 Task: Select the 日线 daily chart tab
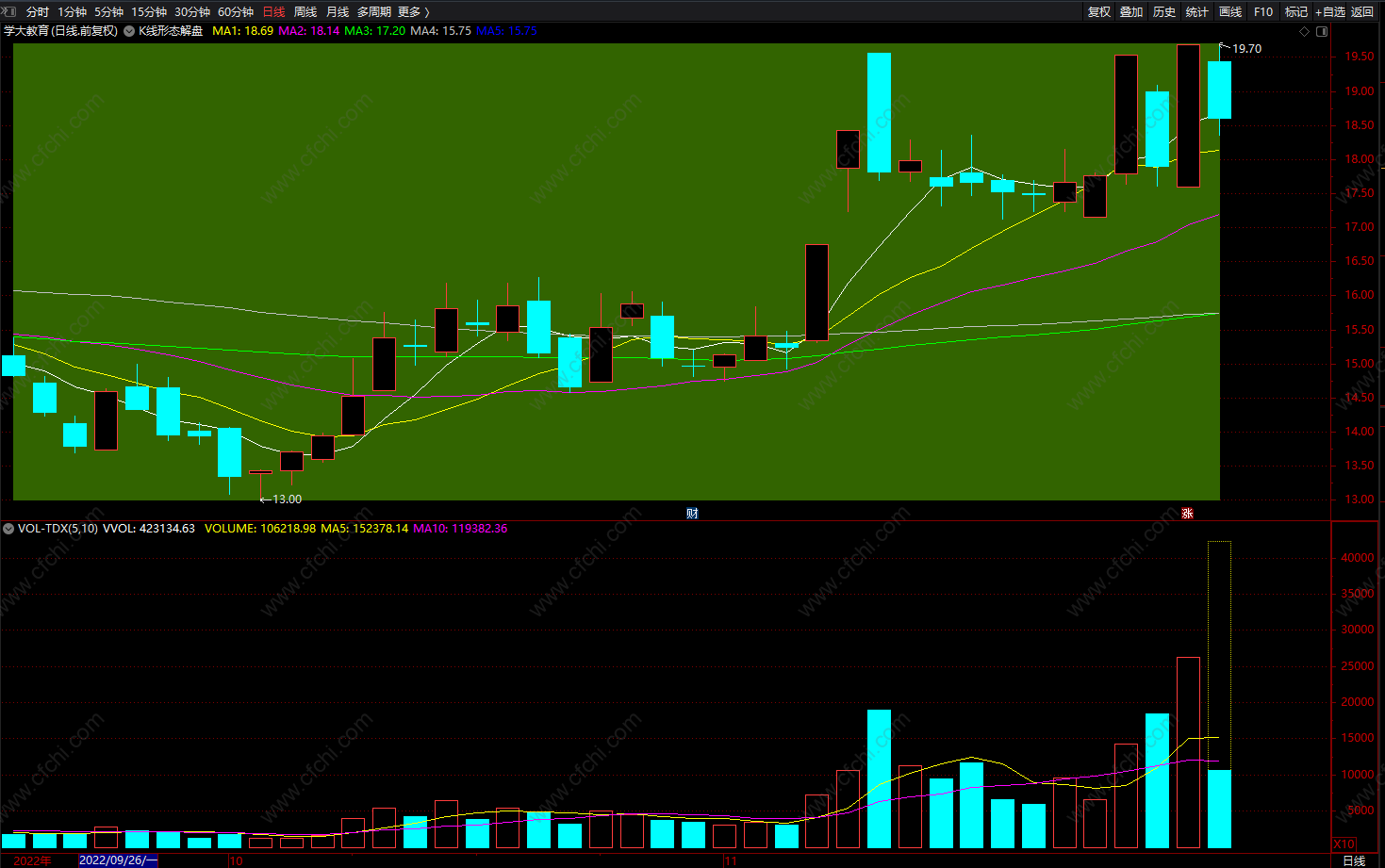pyautogui.click(x=273, y=12)
